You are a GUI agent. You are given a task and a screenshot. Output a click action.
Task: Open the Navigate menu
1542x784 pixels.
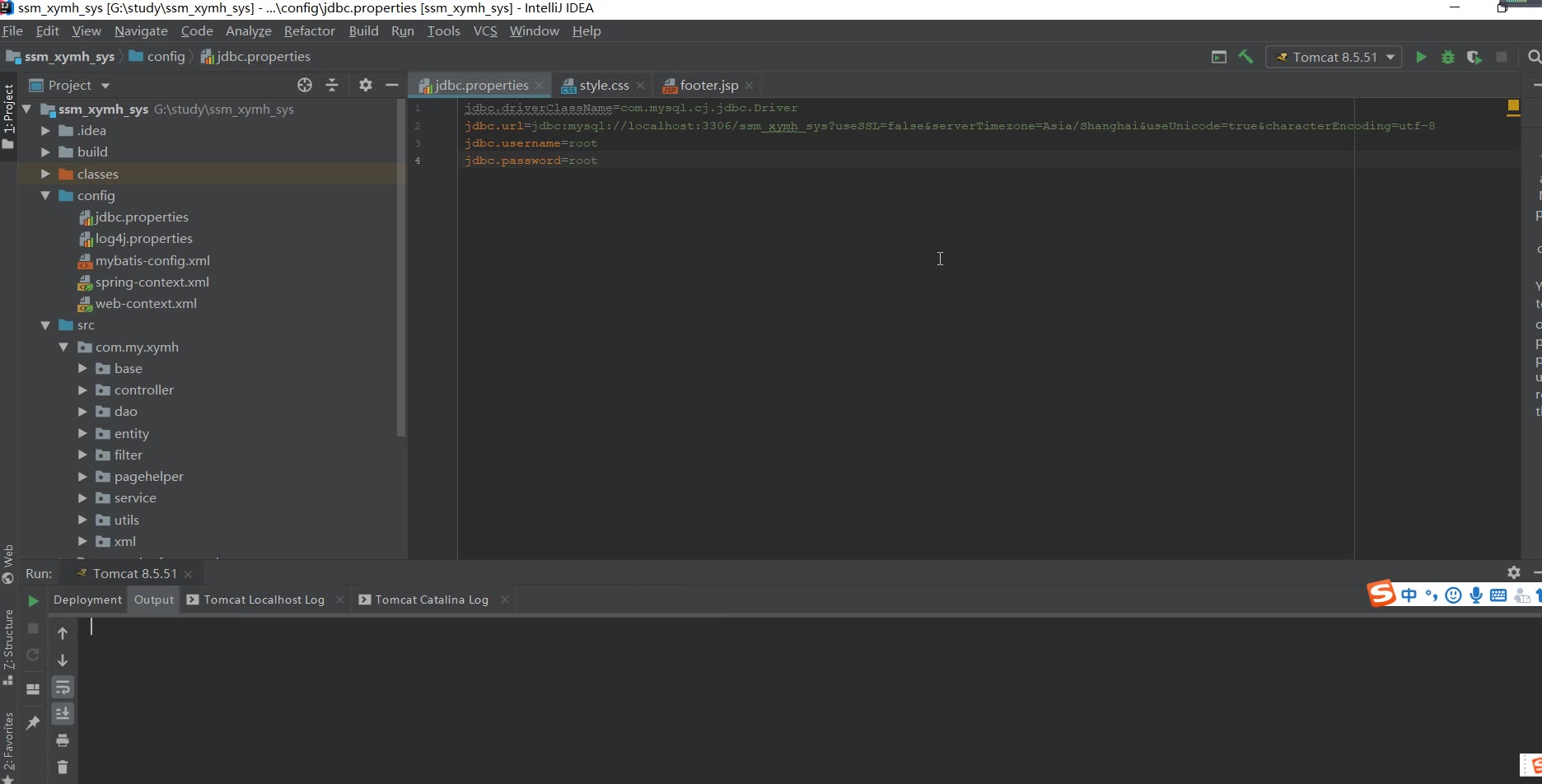coord(141,30)
